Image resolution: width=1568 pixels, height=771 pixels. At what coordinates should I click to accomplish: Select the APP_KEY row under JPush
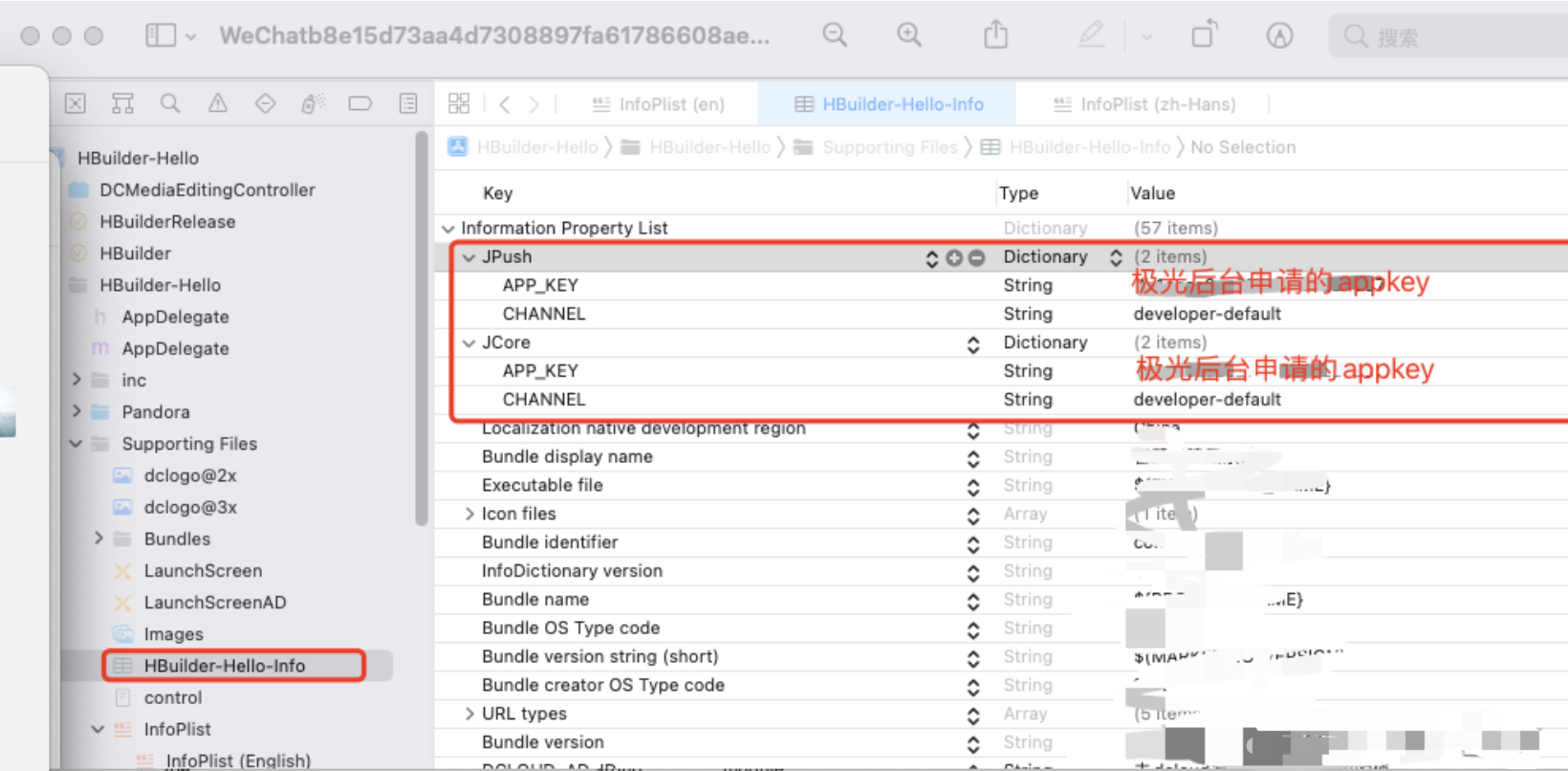click(1001, 285)
